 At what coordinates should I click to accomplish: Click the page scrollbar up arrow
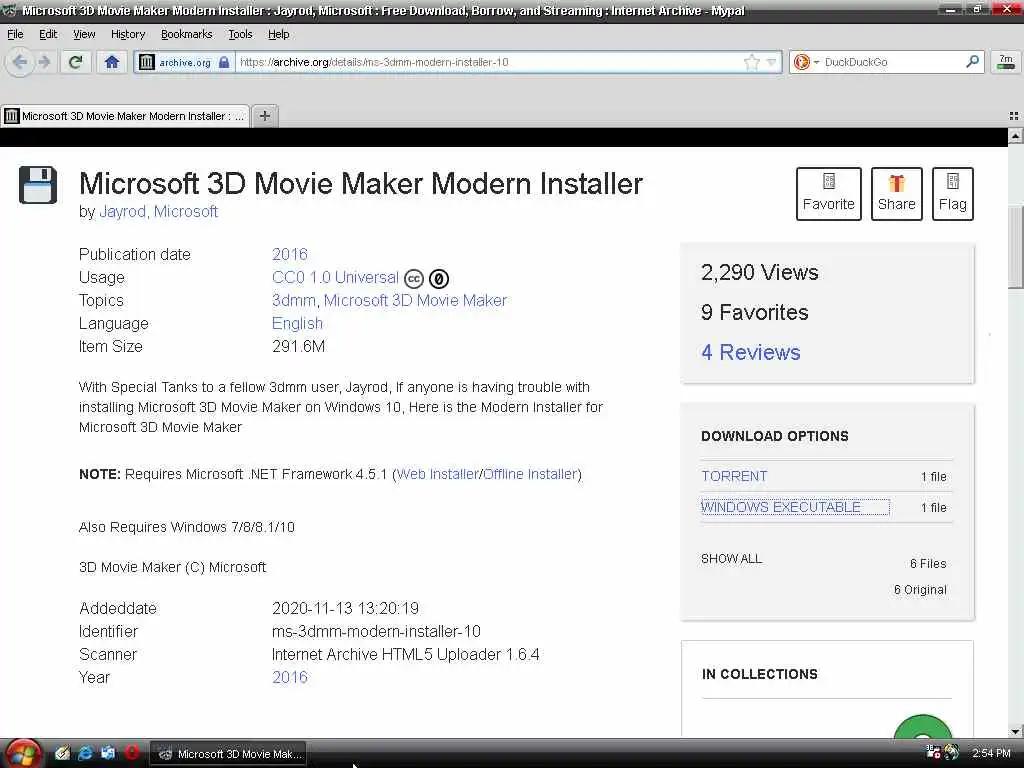tap(1015, 136)
